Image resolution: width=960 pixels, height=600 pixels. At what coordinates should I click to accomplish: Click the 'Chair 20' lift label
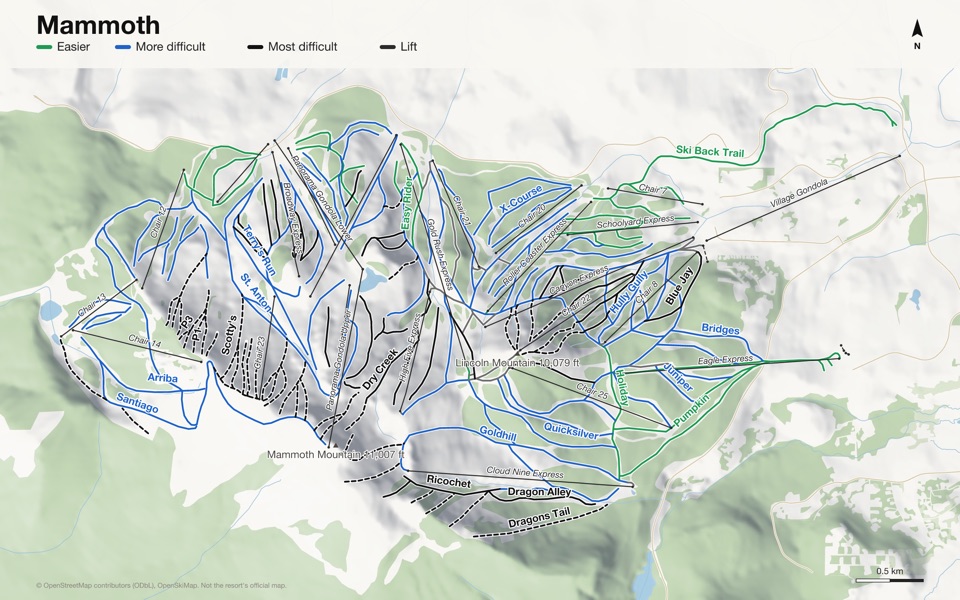531,216
